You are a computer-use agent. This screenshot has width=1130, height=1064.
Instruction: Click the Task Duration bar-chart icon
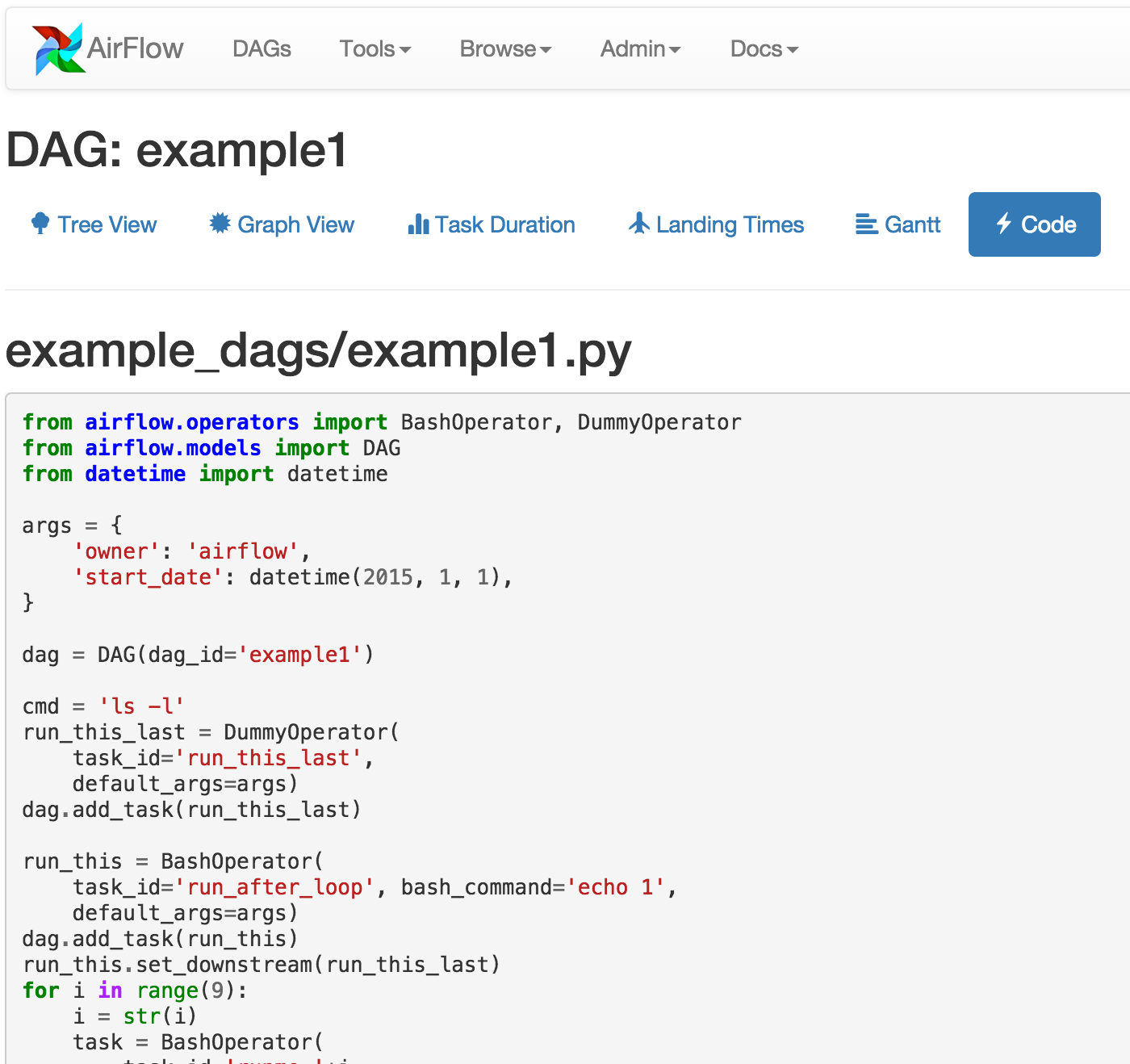[x=417, y=224]
